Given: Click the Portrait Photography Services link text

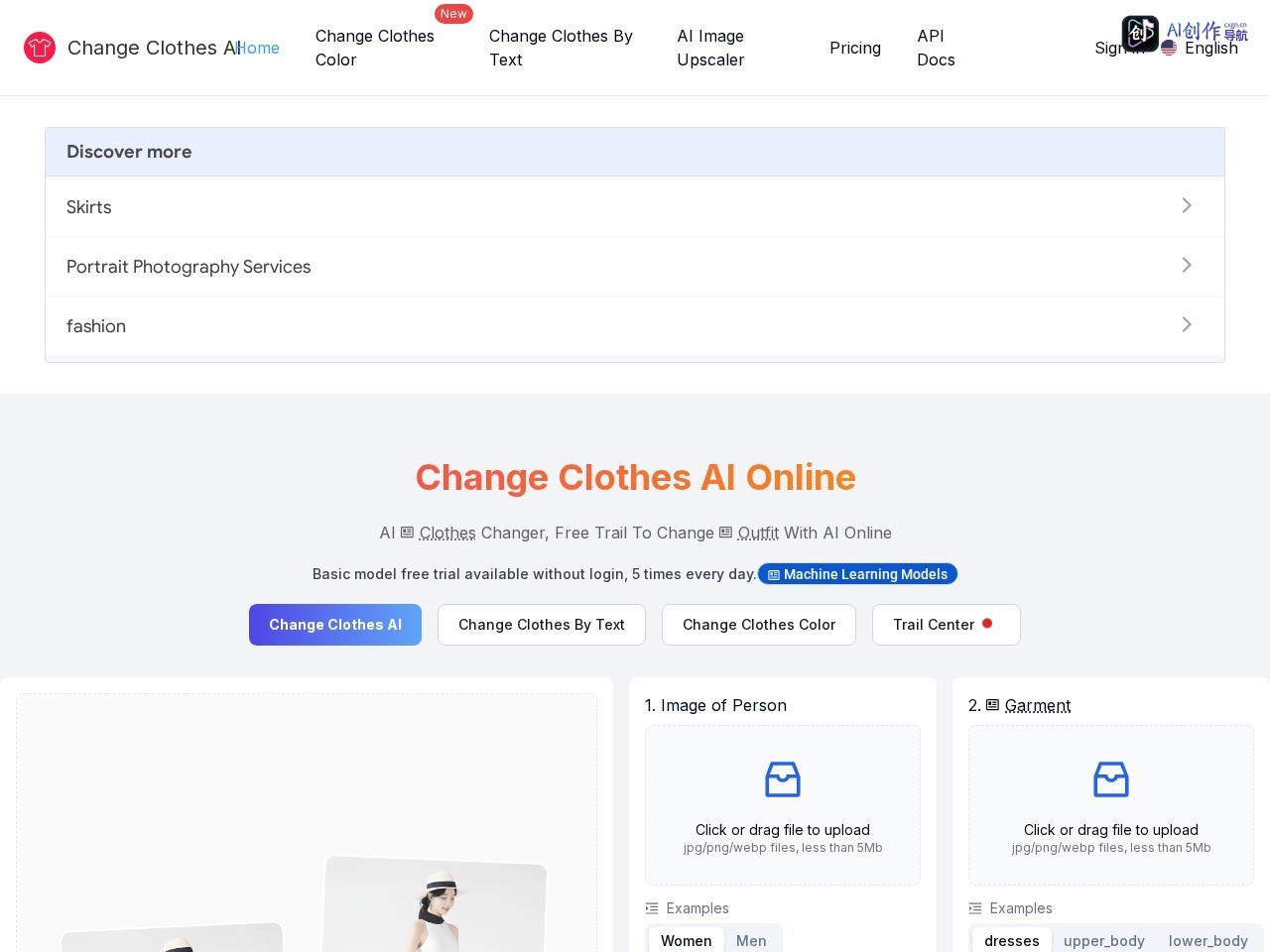Looking at the screenshot, I should click(x=189, y=267).
